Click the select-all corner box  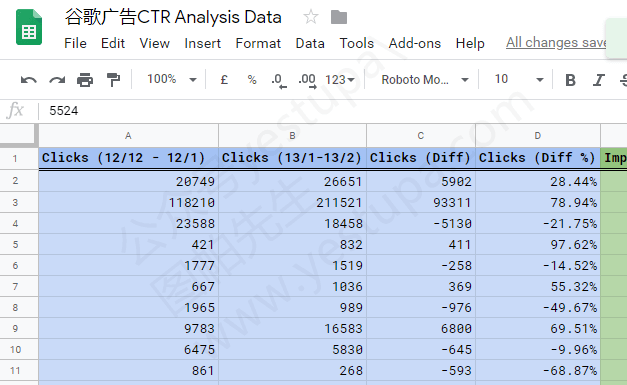point(18,135)
